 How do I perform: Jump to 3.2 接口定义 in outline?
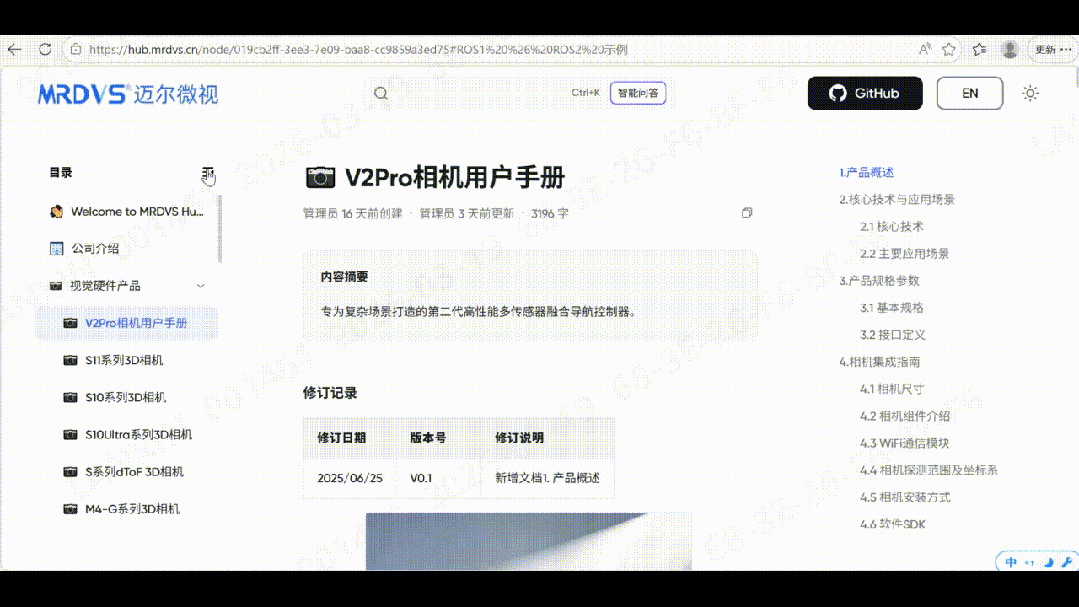click(x=892, y=335)
